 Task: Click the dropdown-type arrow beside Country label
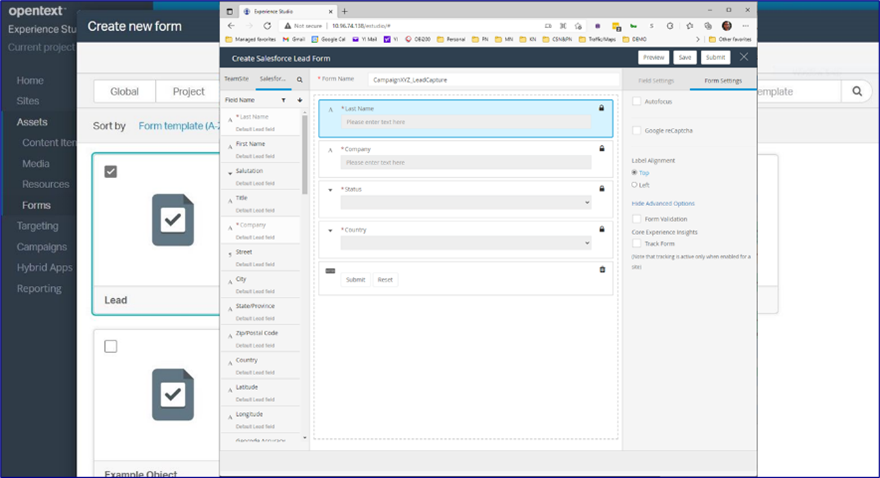[330, 230]
